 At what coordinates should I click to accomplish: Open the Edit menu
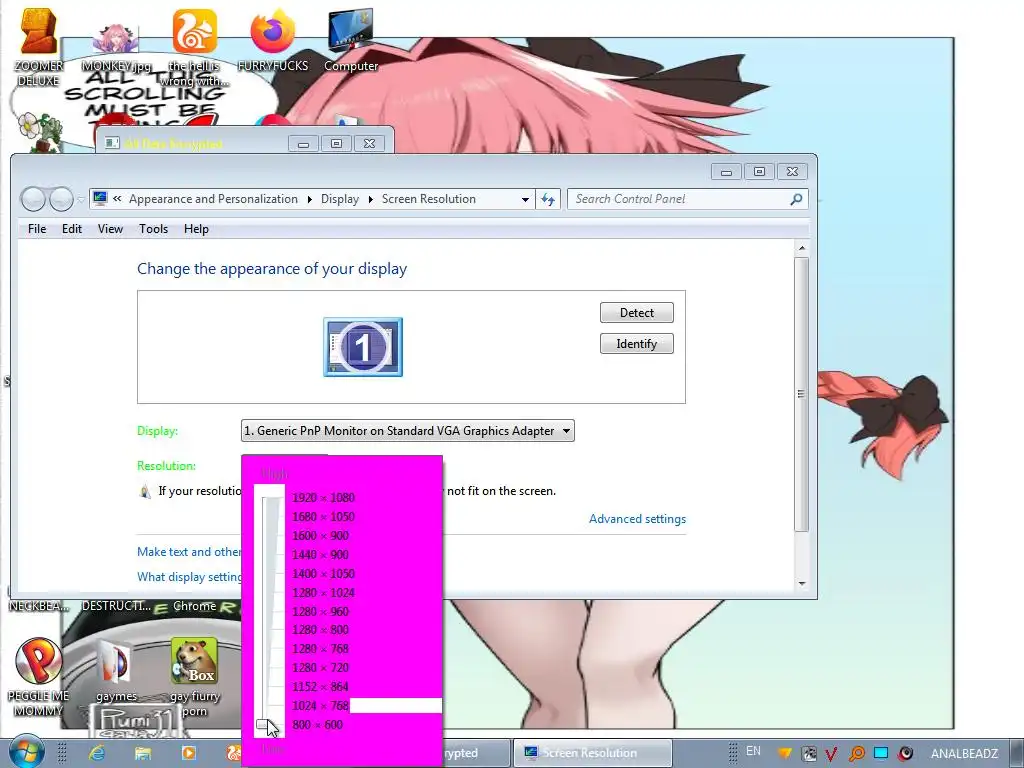tap(72, 229)
